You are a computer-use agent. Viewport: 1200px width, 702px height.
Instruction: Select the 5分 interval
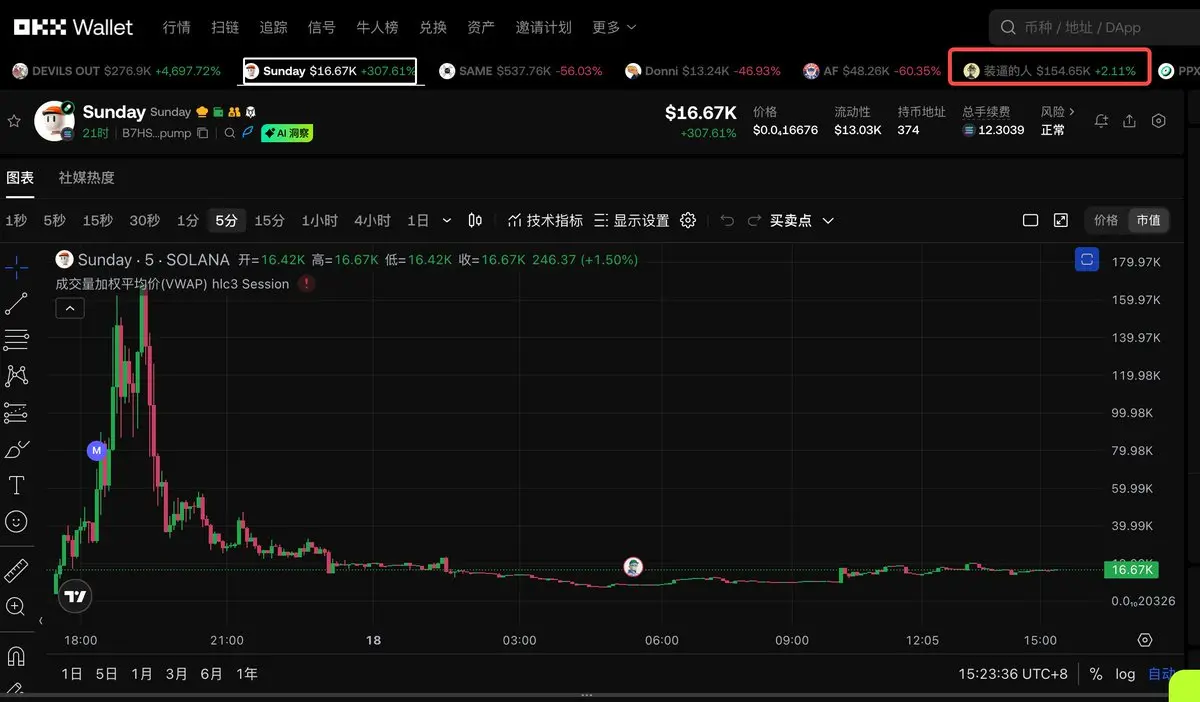pos(227,220)
